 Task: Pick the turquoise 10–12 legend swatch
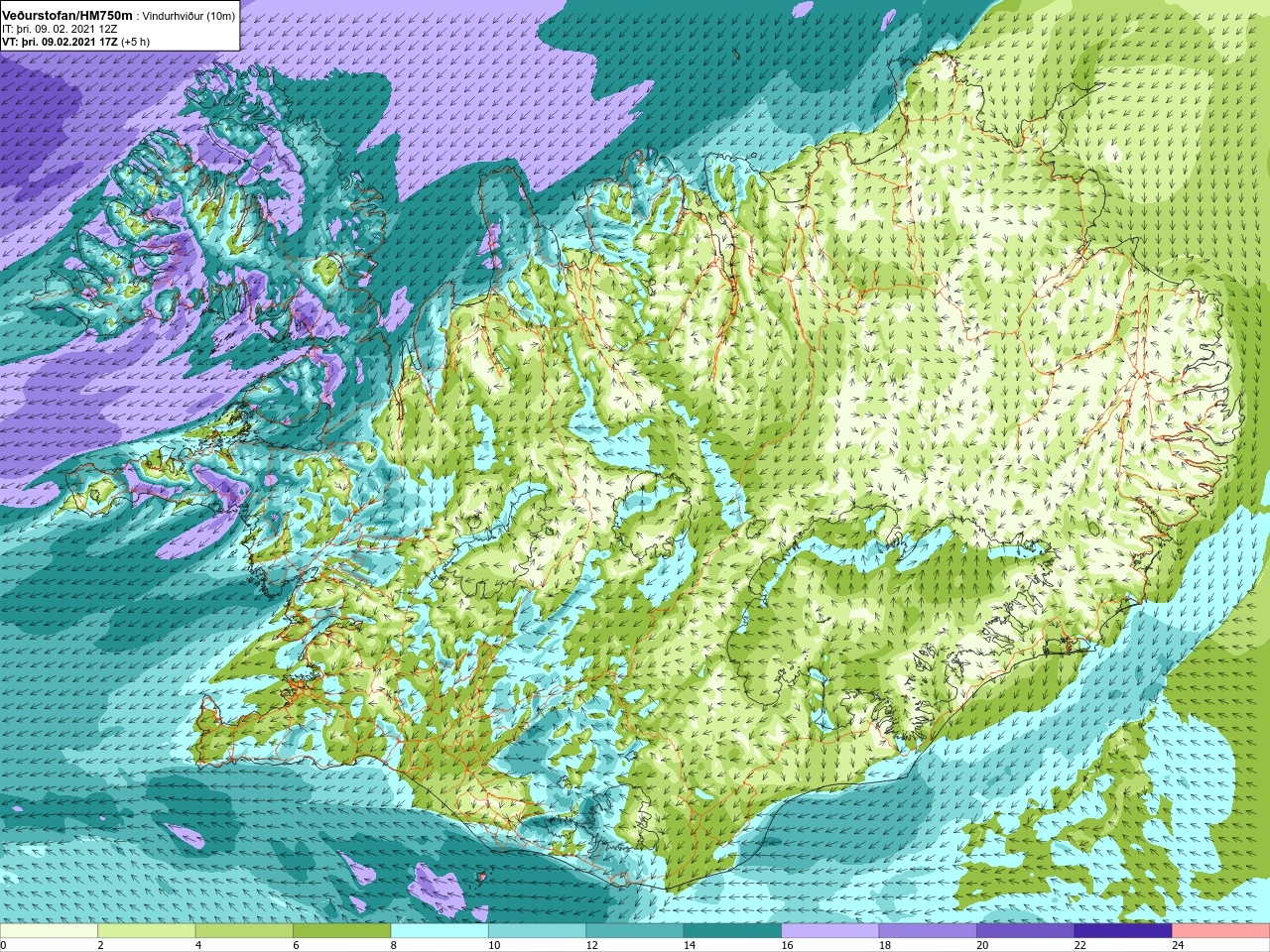tap(537, 931)
